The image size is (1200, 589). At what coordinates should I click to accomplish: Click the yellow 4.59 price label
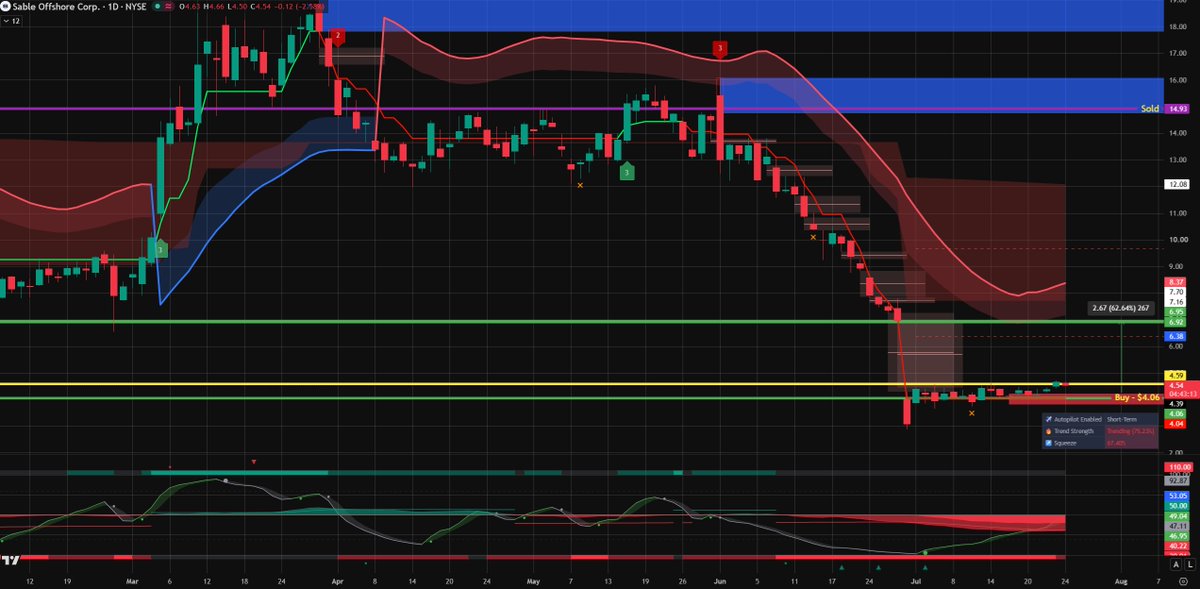[1176, 375]
